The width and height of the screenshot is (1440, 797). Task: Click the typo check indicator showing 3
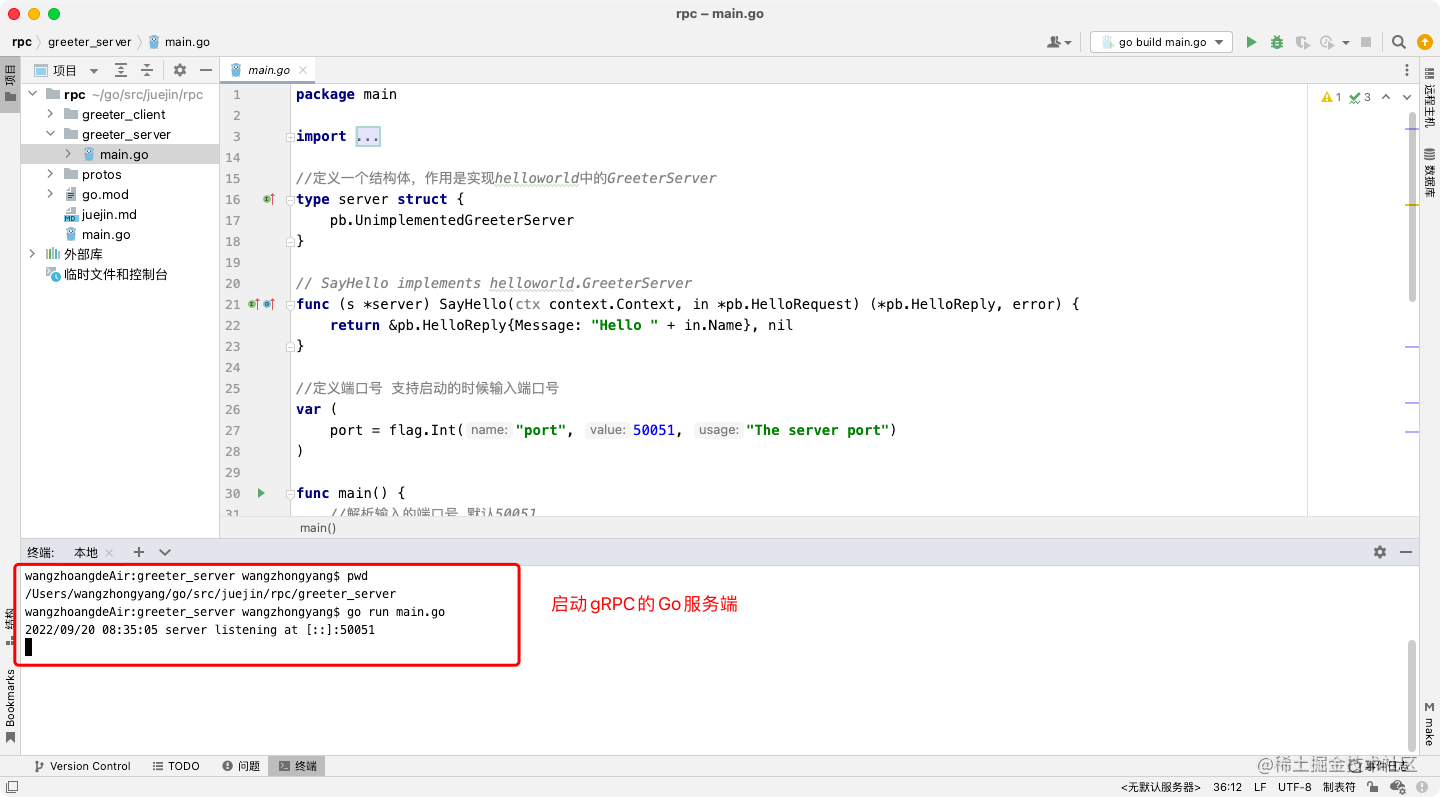coord(1360,97)
